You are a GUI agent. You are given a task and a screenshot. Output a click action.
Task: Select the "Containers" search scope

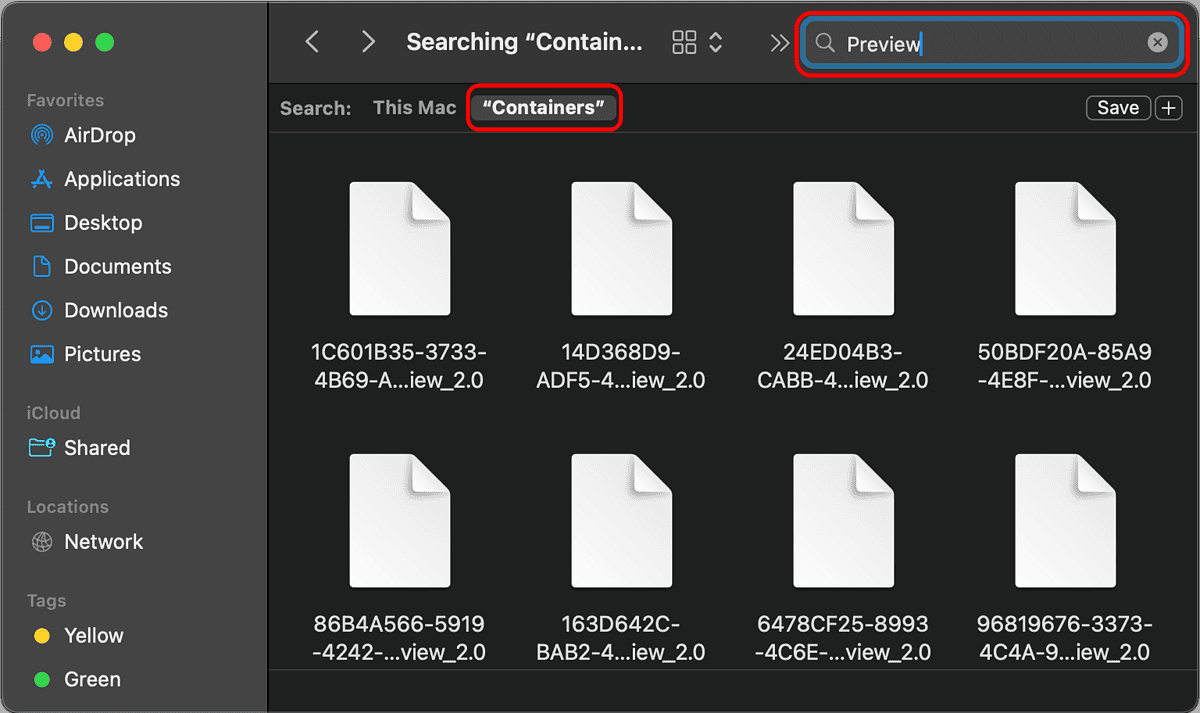(544, 108)
